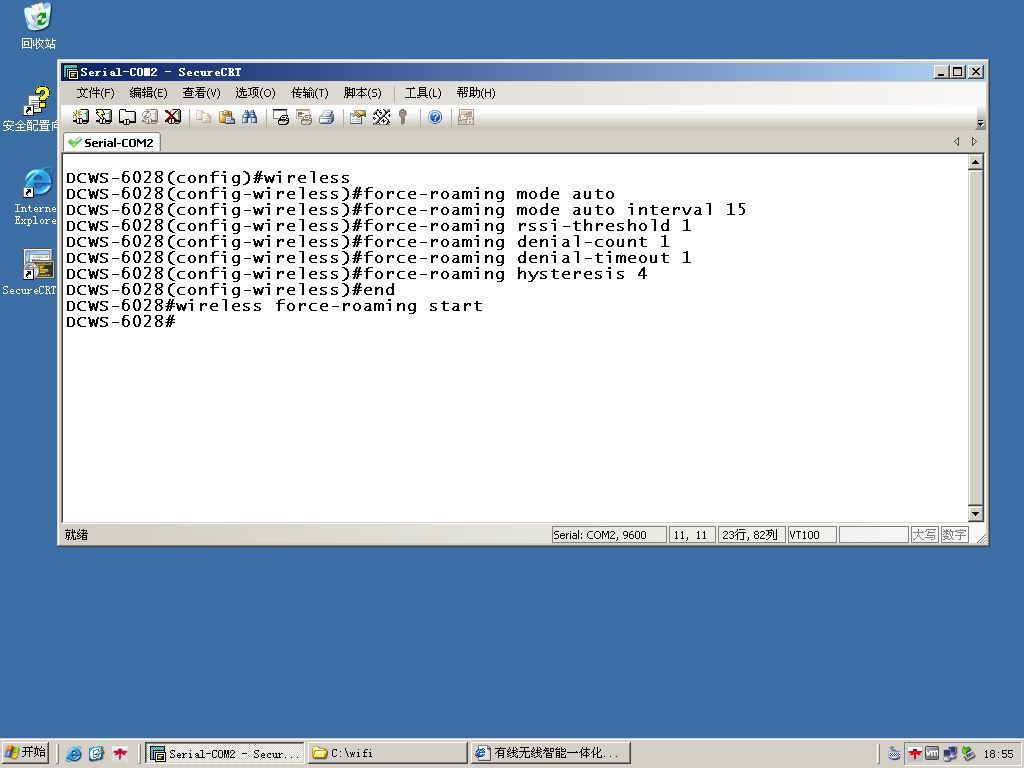This screenshot has width=1024, height=768.
Task: Click the red dragonfly quick launch icon
Action: point(120,754)
